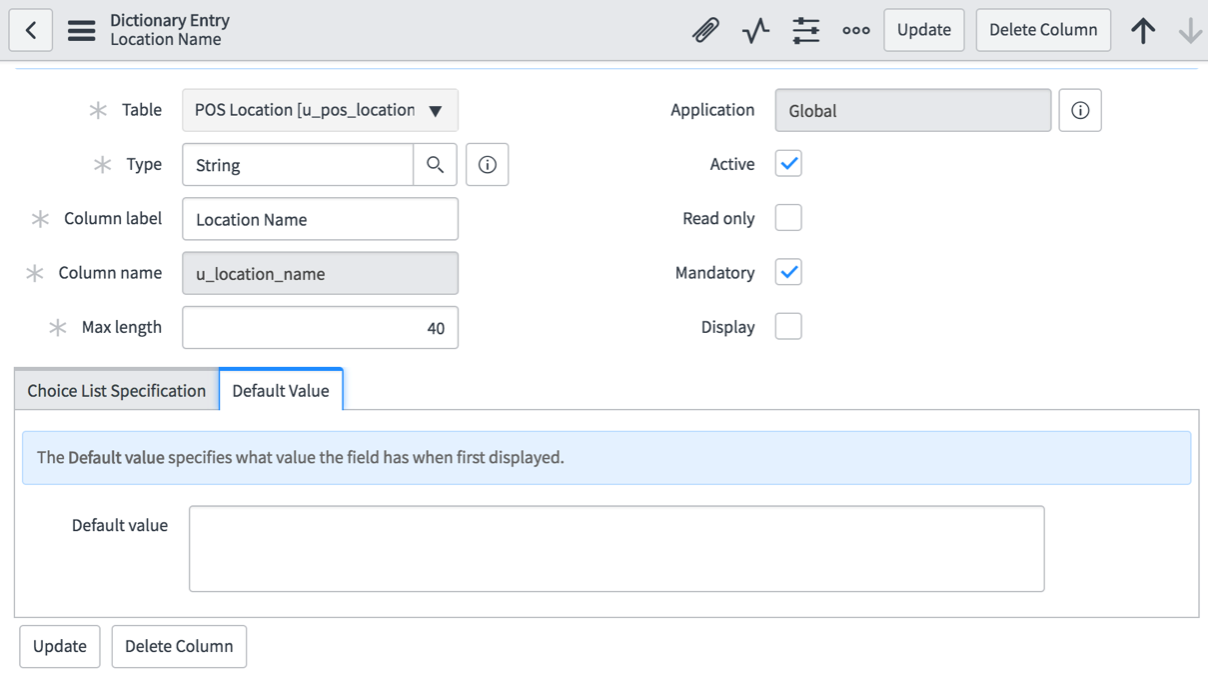This screenshot has height=678, width=1208.
Task: Open the hamburger context menu icon
Action: click(81, 30)
